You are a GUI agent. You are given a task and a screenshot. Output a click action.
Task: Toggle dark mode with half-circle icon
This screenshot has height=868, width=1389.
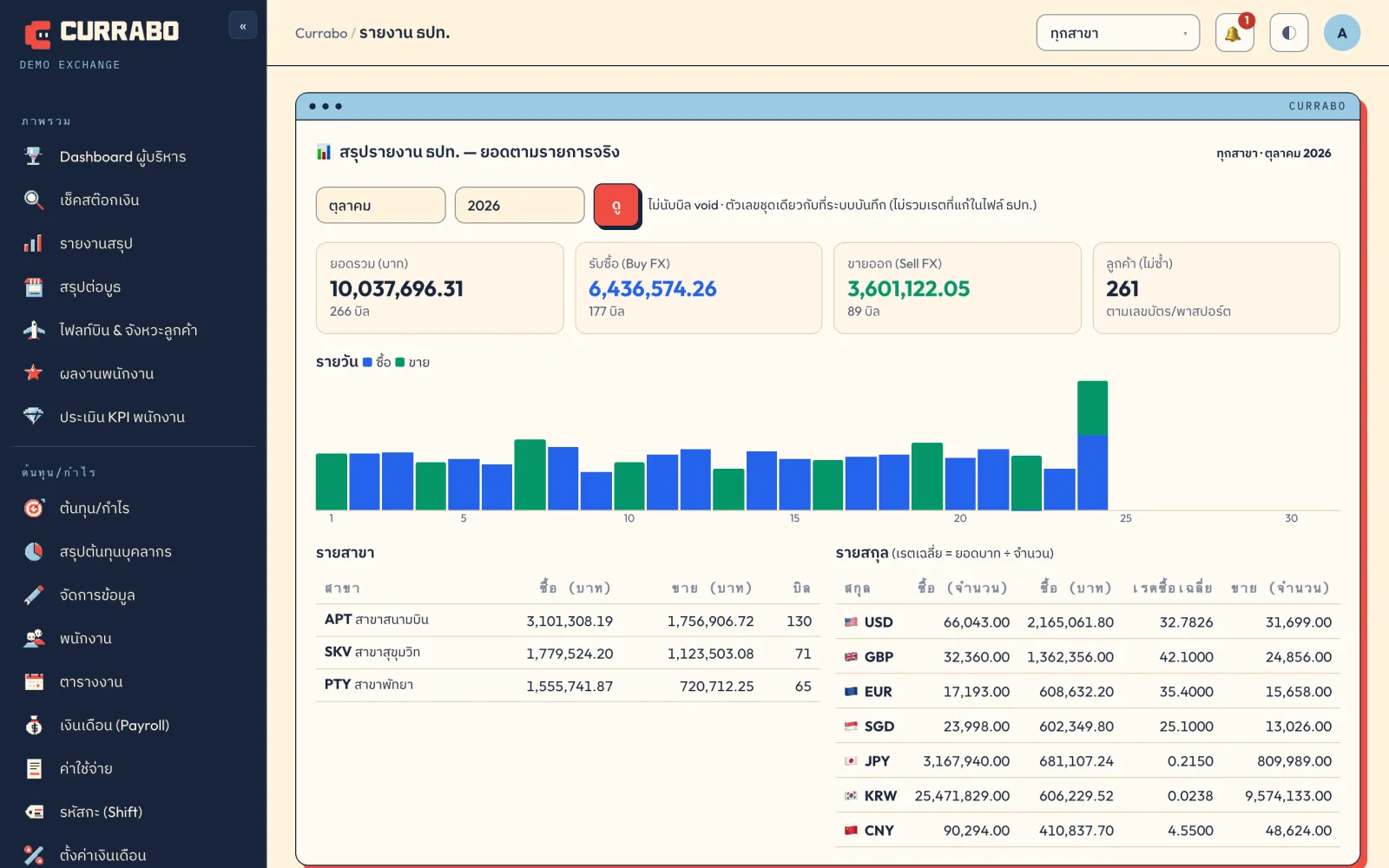click(x=1288, y=33)
